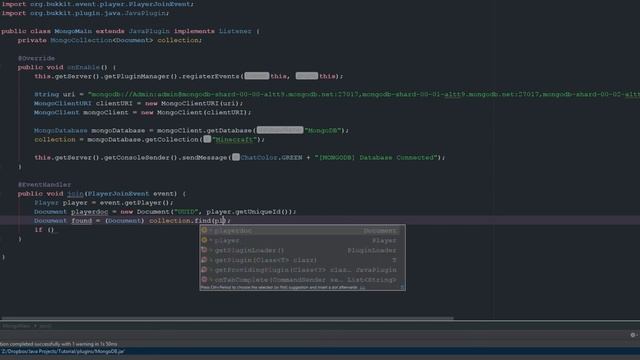The height and width of the screenshot is (360, 640).
Task: Click the Listener interface name
Action: pyautogui.click(x=235, y=31)
